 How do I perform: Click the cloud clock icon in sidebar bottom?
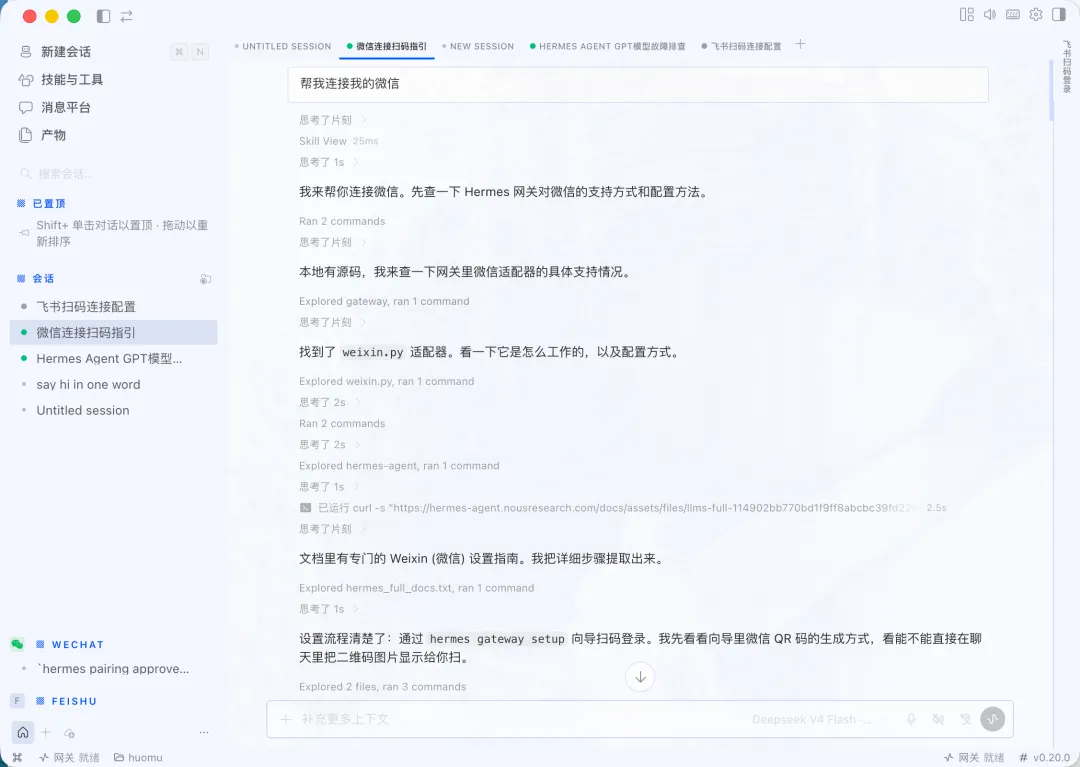coord(69,733)
